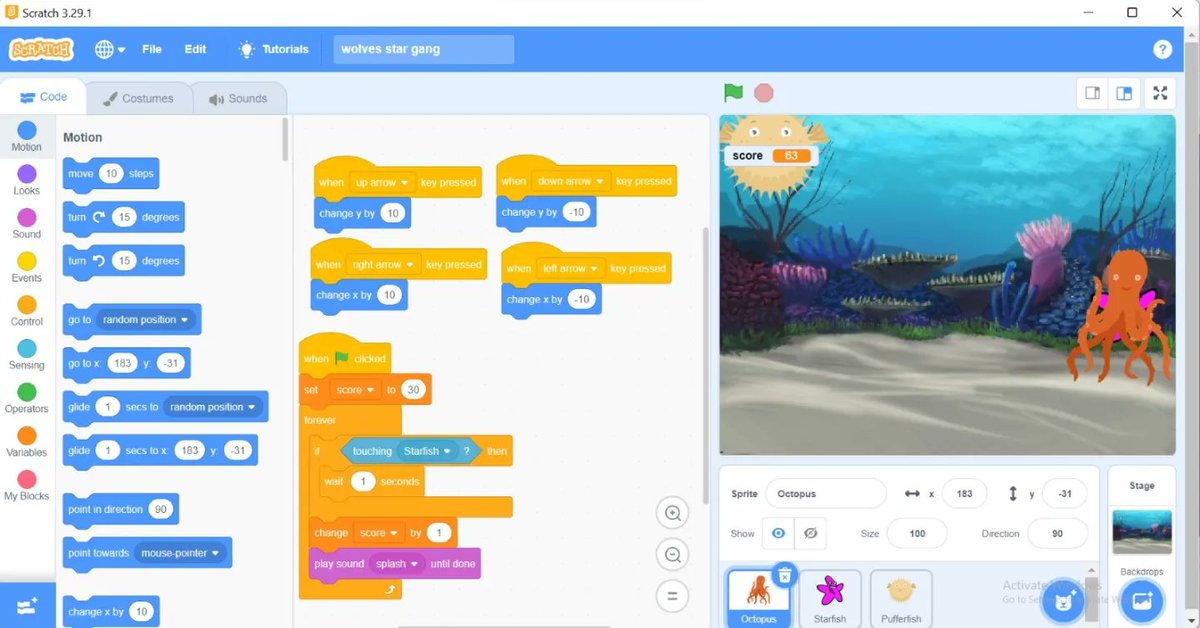Screen dimensions: 1200x628
Task: Switch to large stage layout
Action: coord(1124,93)
